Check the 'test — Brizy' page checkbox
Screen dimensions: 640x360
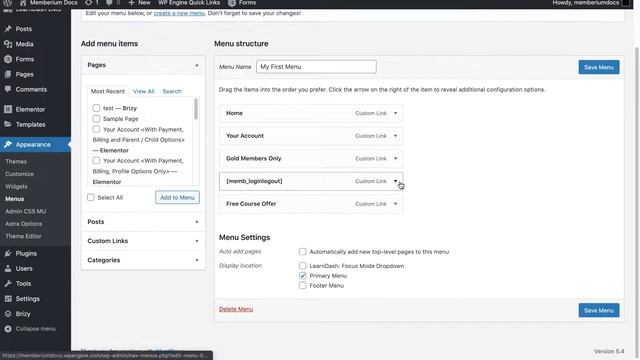[96, 108]
